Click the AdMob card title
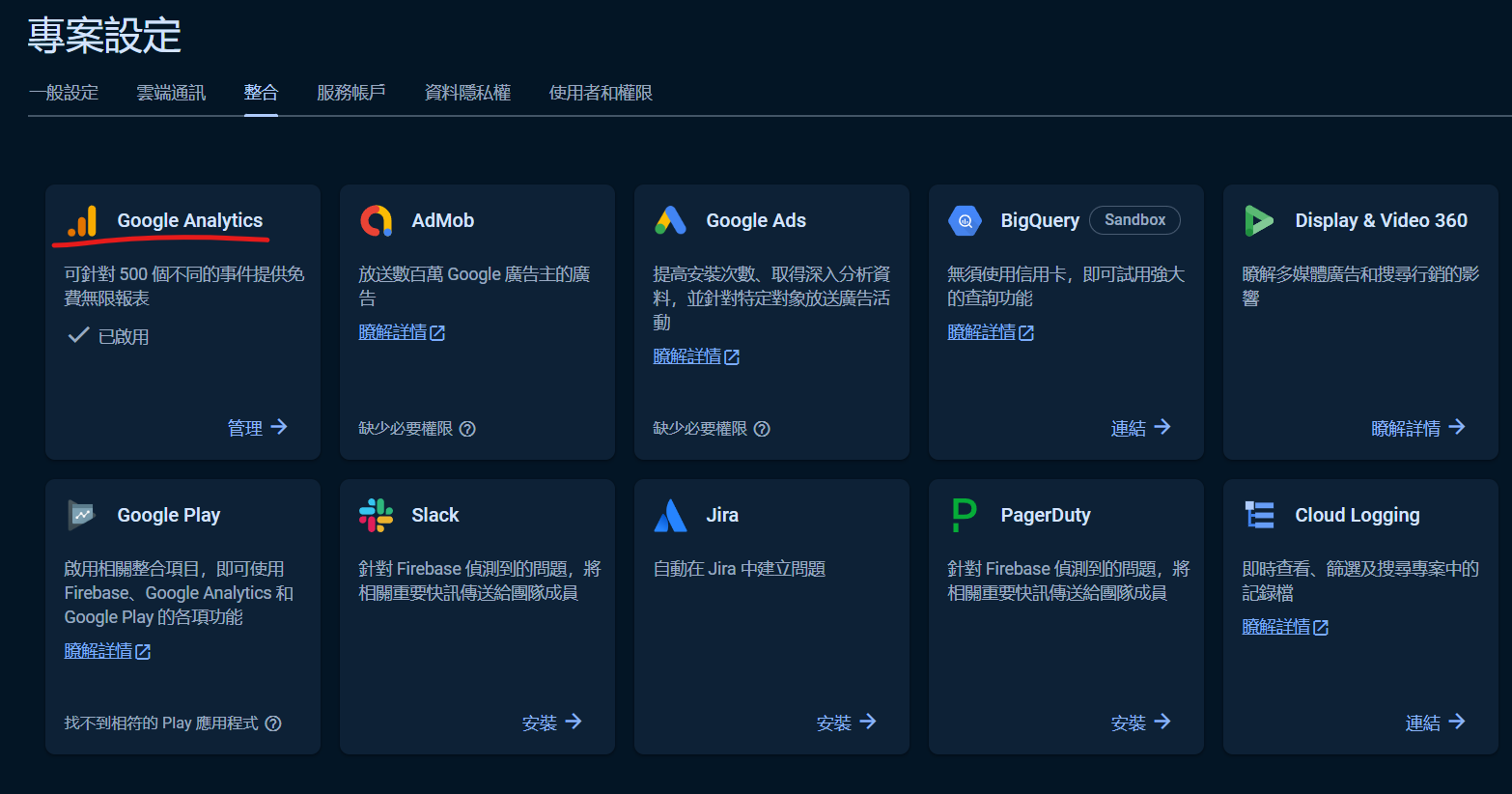 443,220
